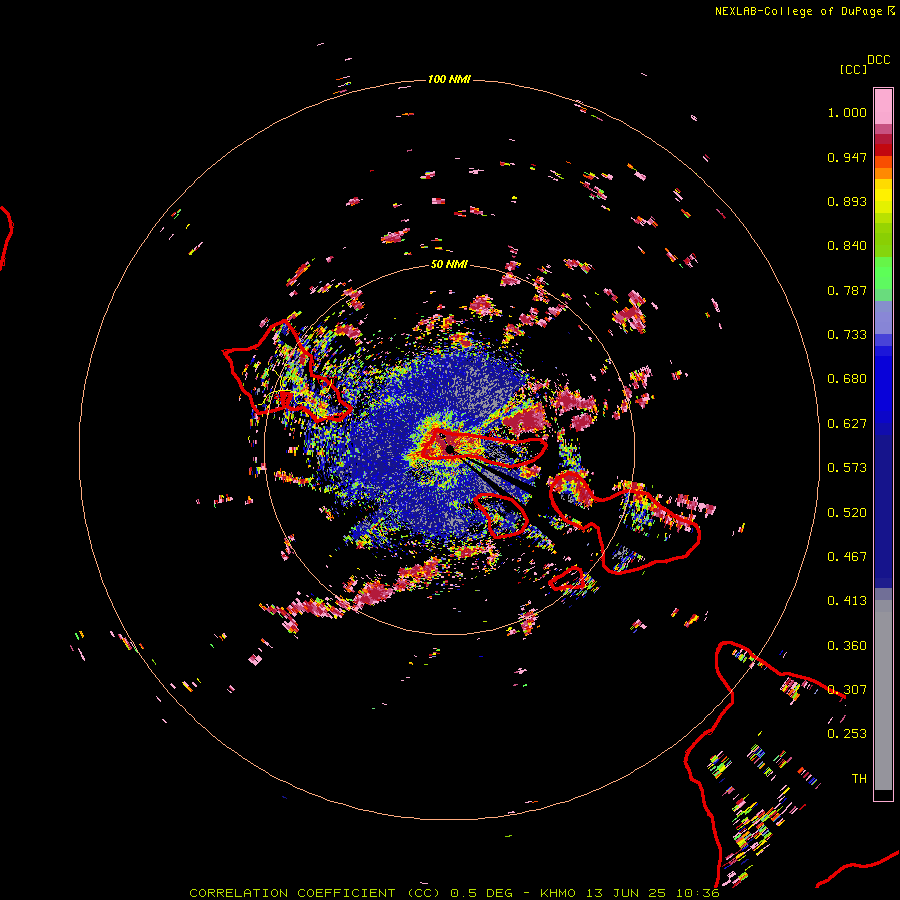The image size is (900, 900).
Task: Select the 0.627 scale value
Action: click(x=847, y=424)
